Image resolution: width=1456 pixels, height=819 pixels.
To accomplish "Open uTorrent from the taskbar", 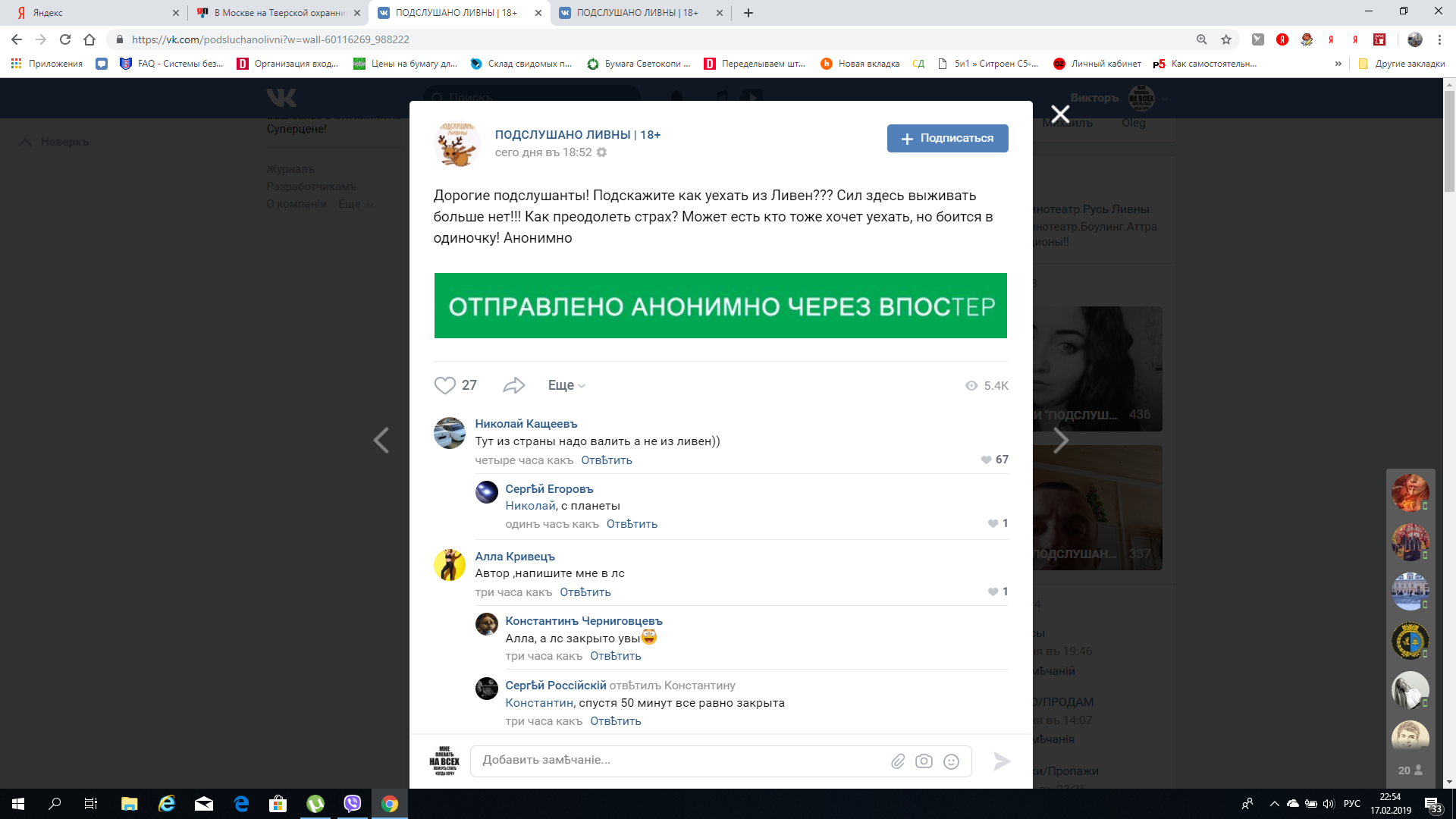I will 315,804.
